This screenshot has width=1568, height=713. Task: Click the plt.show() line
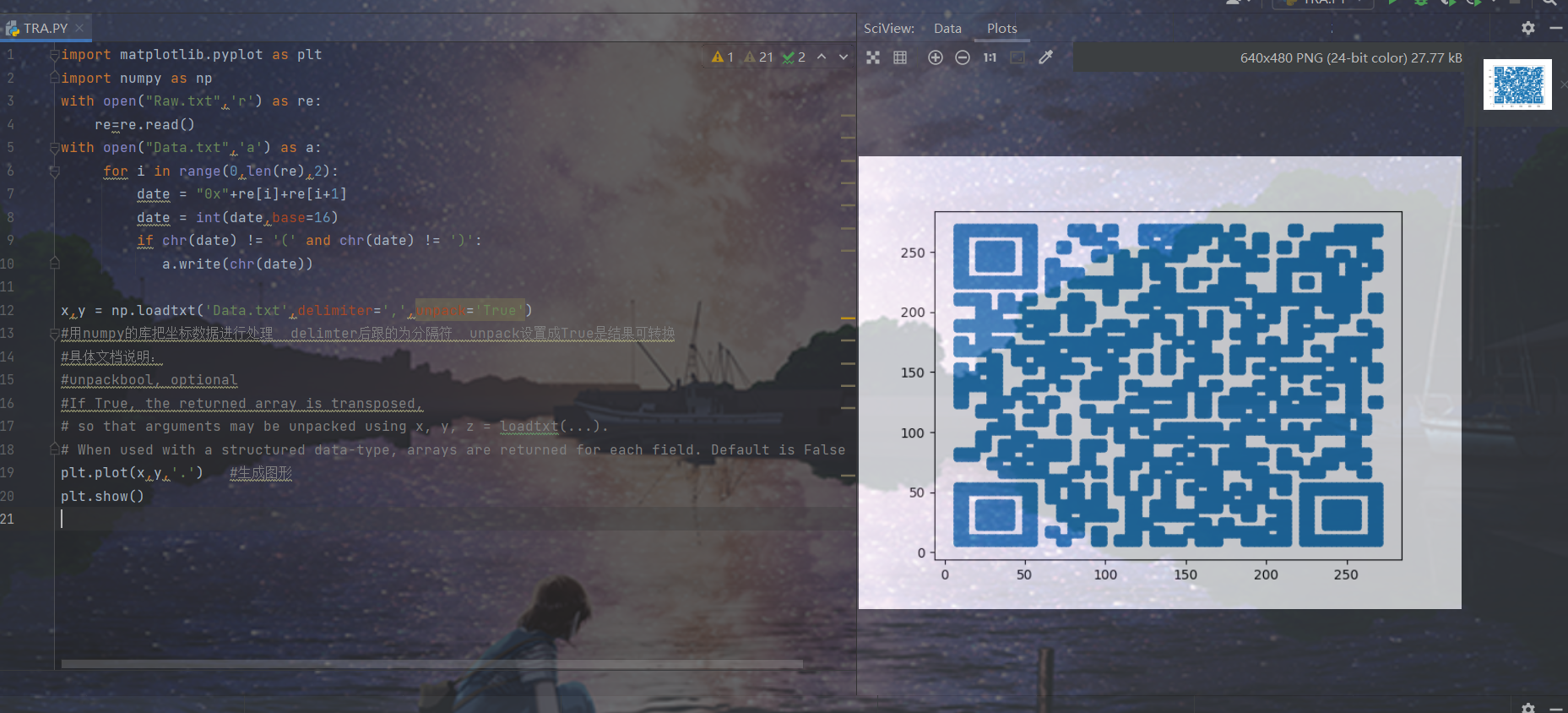coord(102,496)
